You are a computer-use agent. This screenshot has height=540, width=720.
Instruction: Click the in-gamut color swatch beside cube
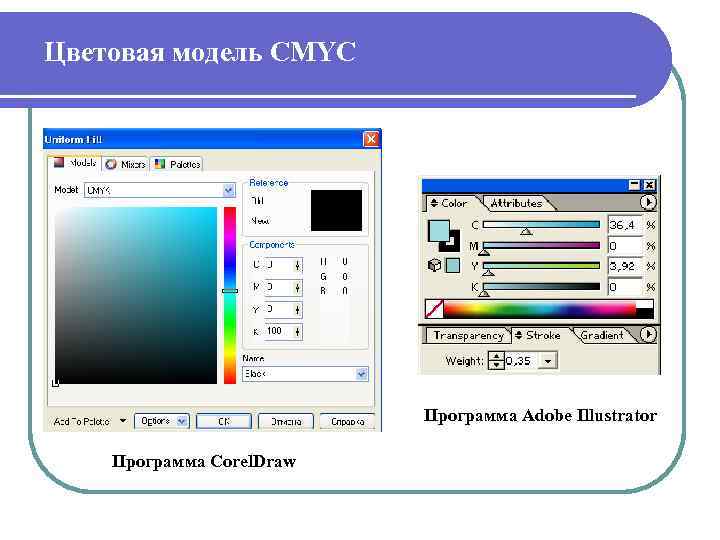pyautogui.click(x=453, y=265)
